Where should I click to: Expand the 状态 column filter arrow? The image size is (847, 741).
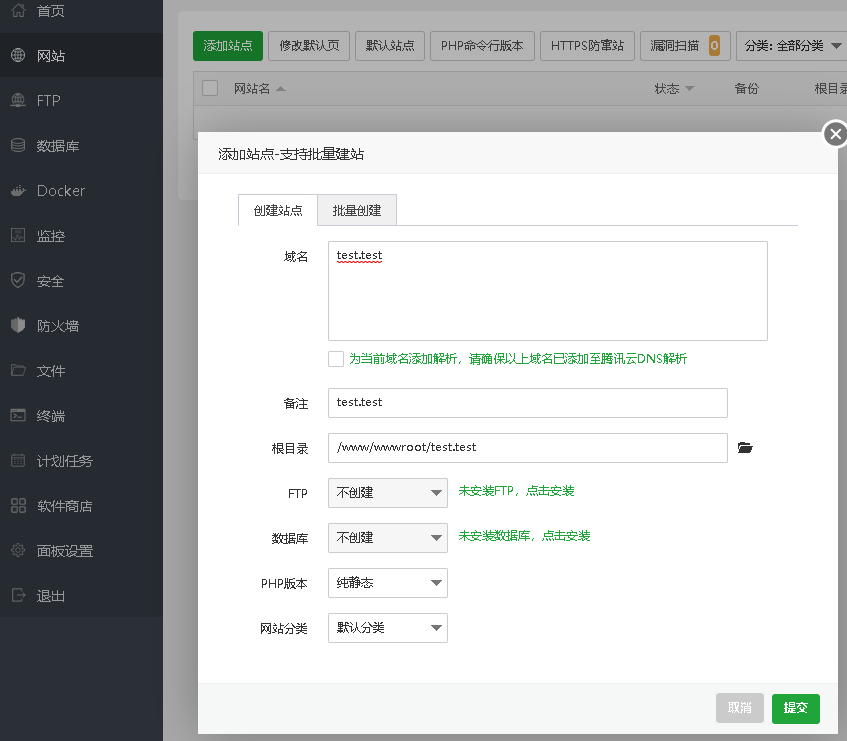tap(689, 89)
